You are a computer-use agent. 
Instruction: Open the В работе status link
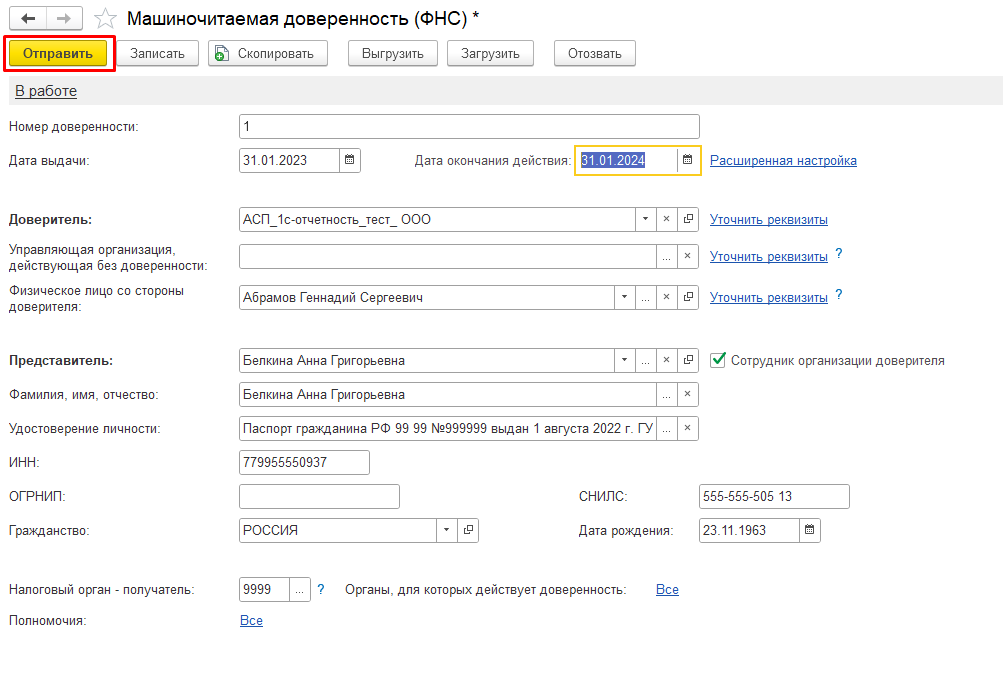46,91
